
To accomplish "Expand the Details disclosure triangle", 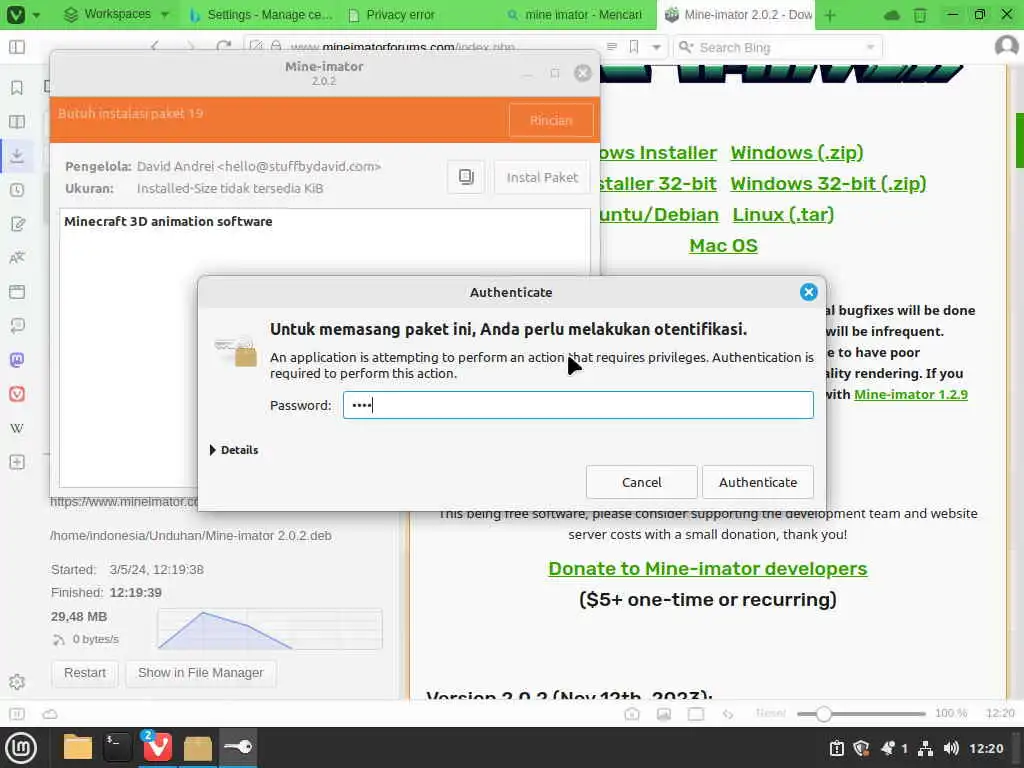I will 213,450.
